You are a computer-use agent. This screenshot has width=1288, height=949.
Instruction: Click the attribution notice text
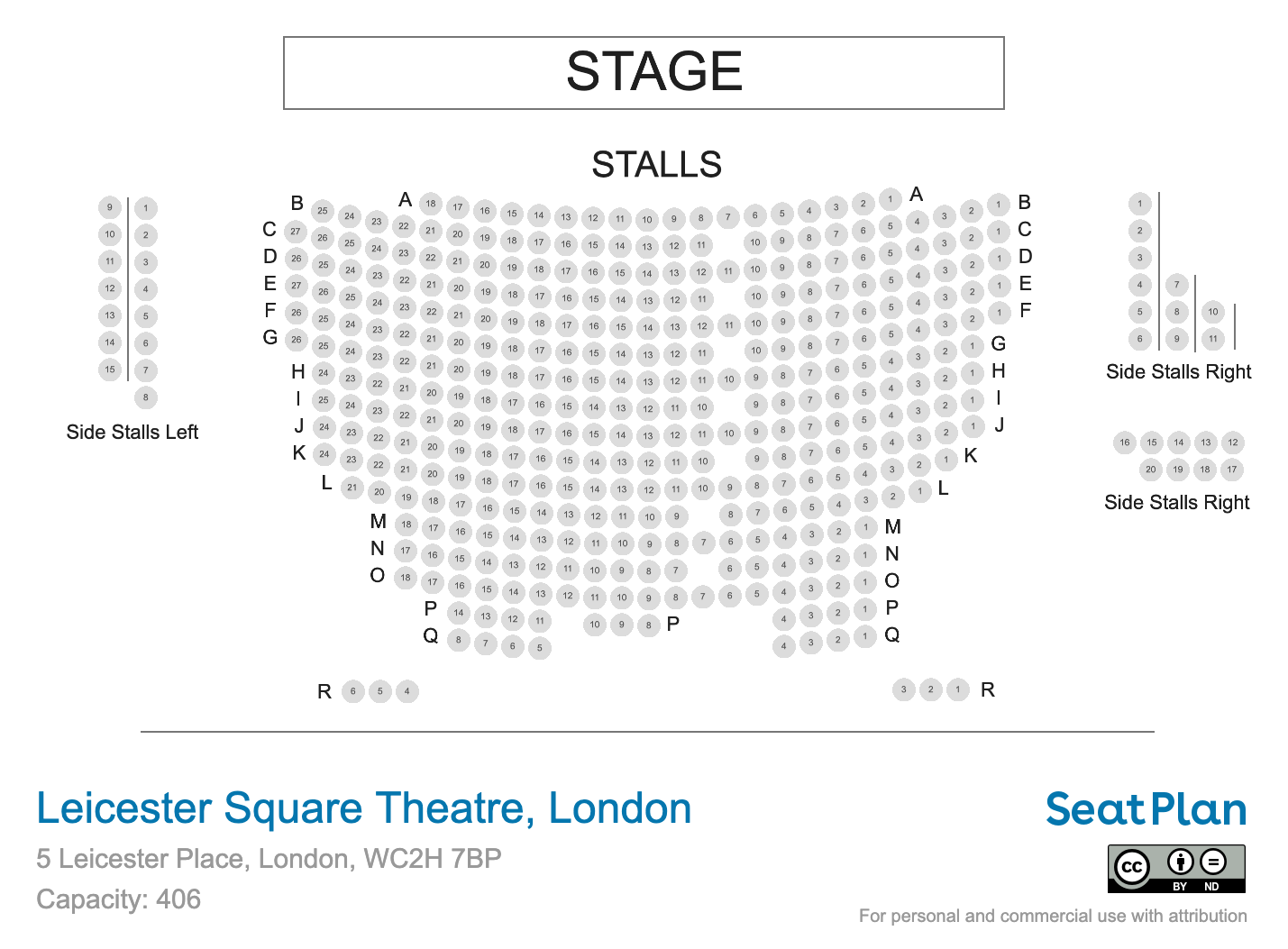point(1053,917)
